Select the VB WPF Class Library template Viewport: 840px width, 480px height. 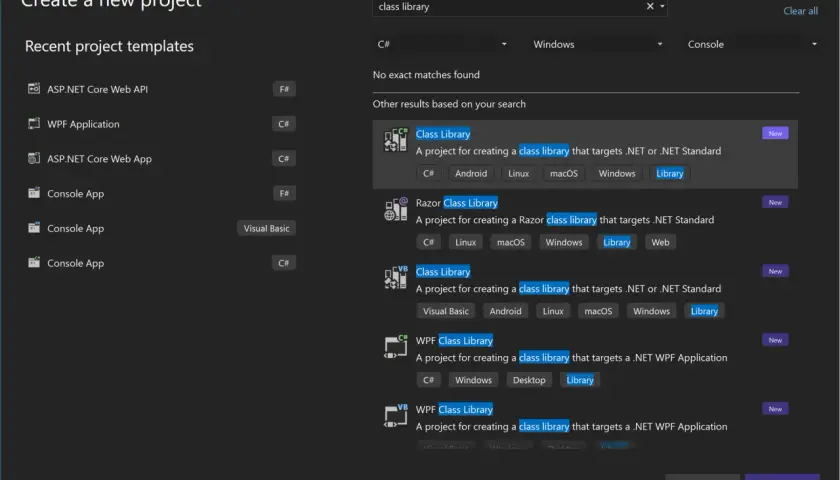(585, 423)
